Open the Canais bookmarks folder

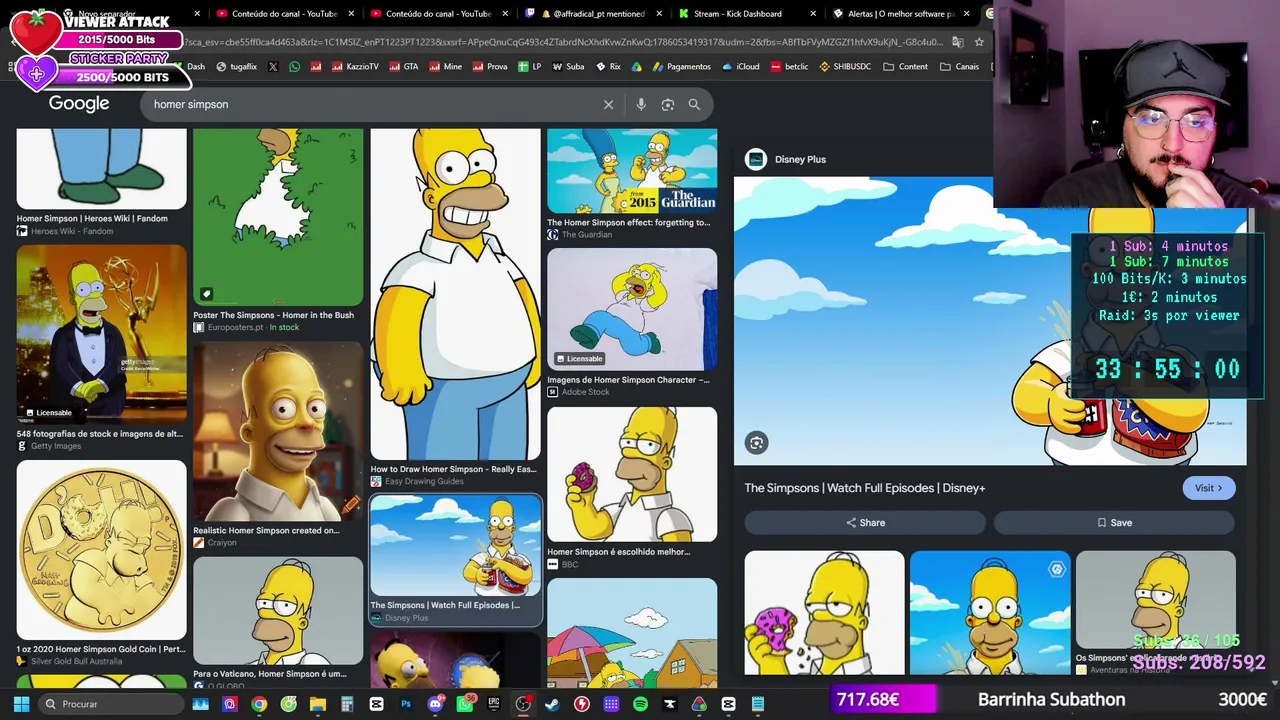coord(959,67)
